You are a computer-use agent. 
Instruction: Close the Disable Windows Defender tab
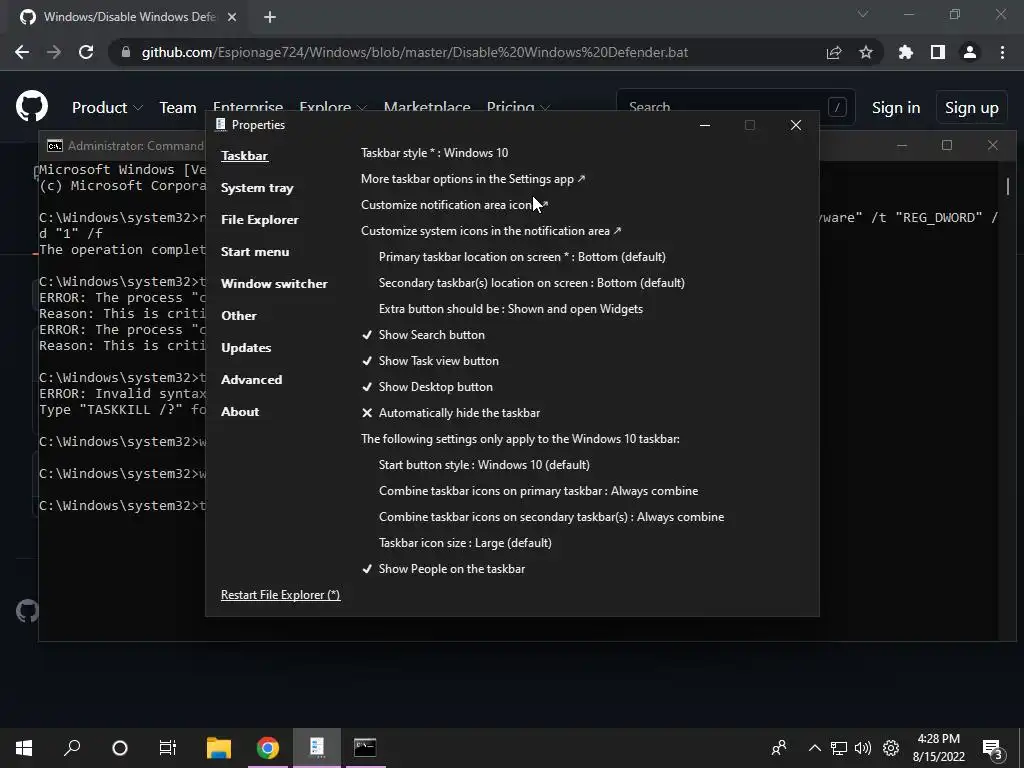pos(232,17)
